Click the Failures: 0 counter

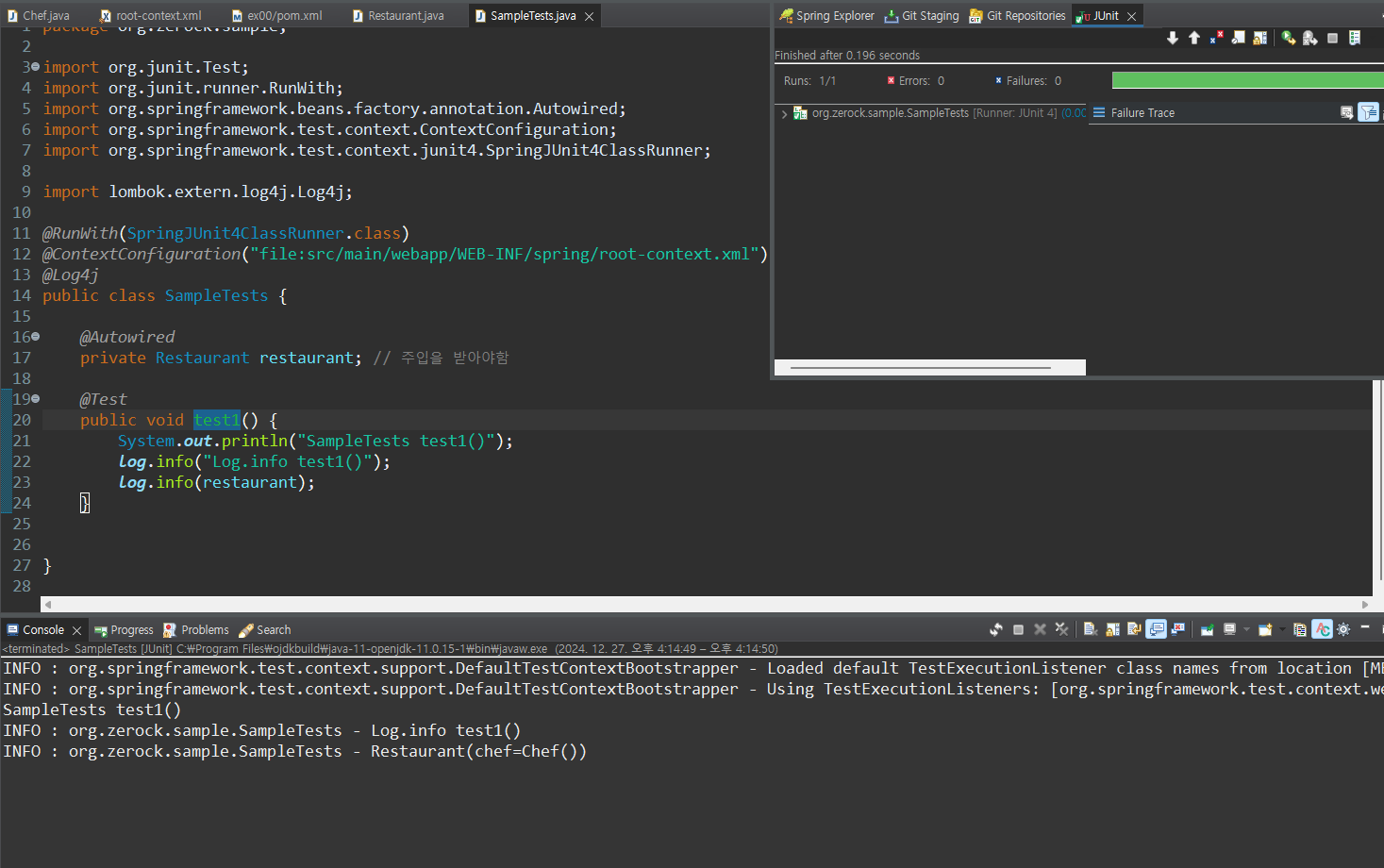point(1027,81)
